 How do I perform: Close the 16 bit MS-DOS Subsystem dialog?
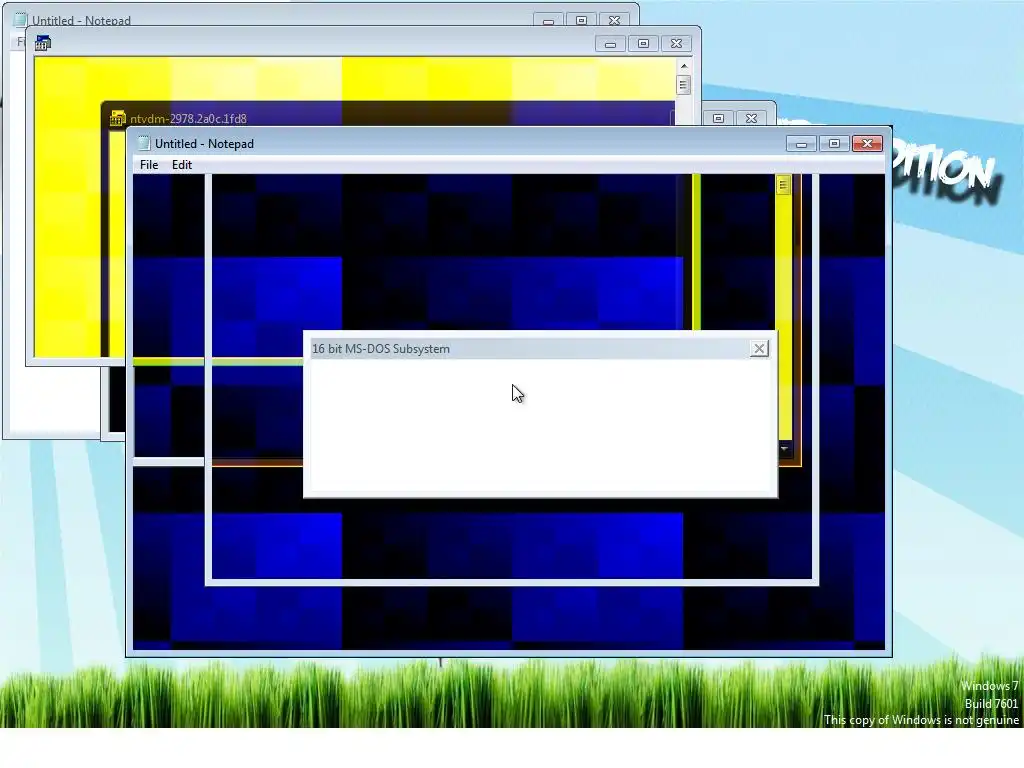[x=759, y=349]
